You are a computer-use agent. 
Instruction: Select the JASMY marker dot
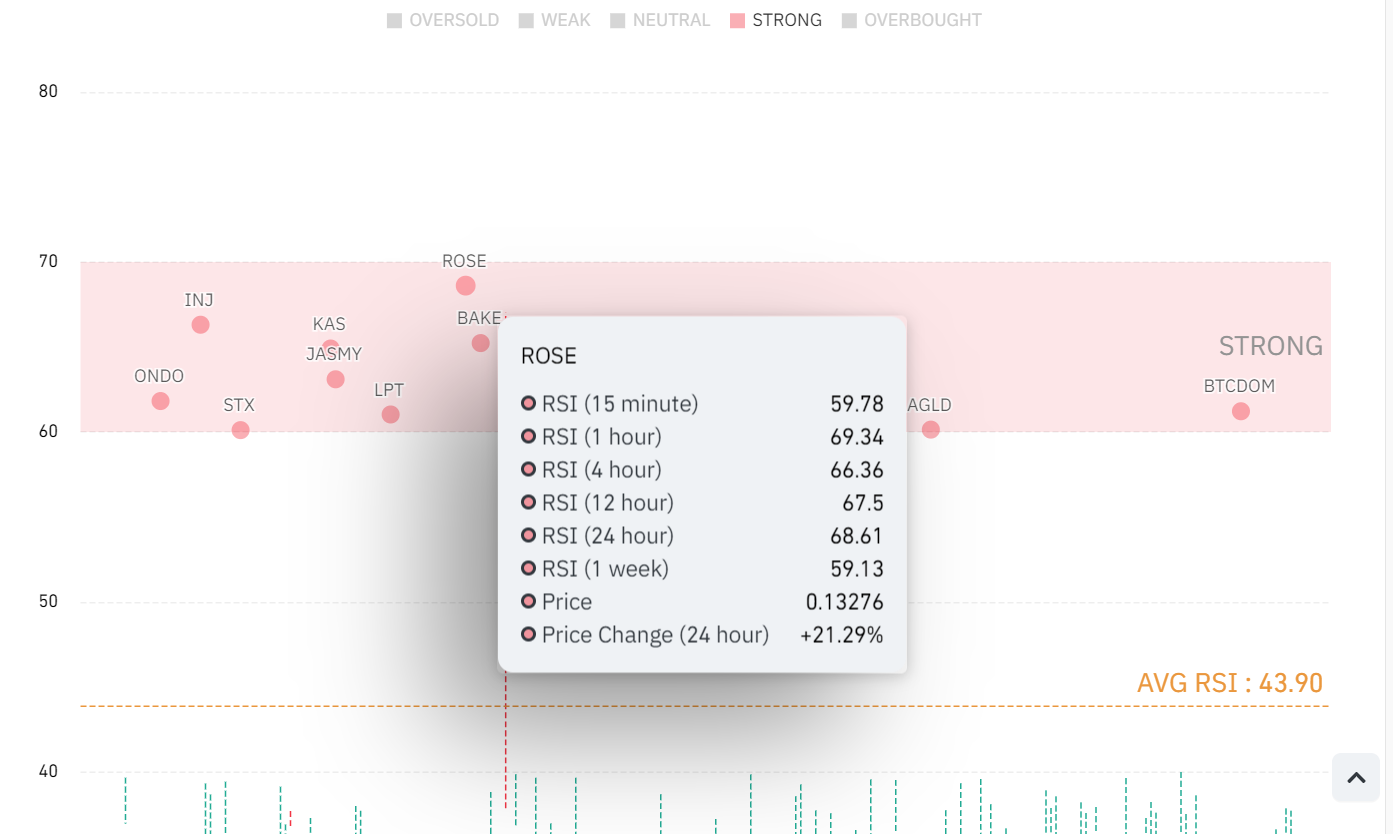(x=336, y=380)
